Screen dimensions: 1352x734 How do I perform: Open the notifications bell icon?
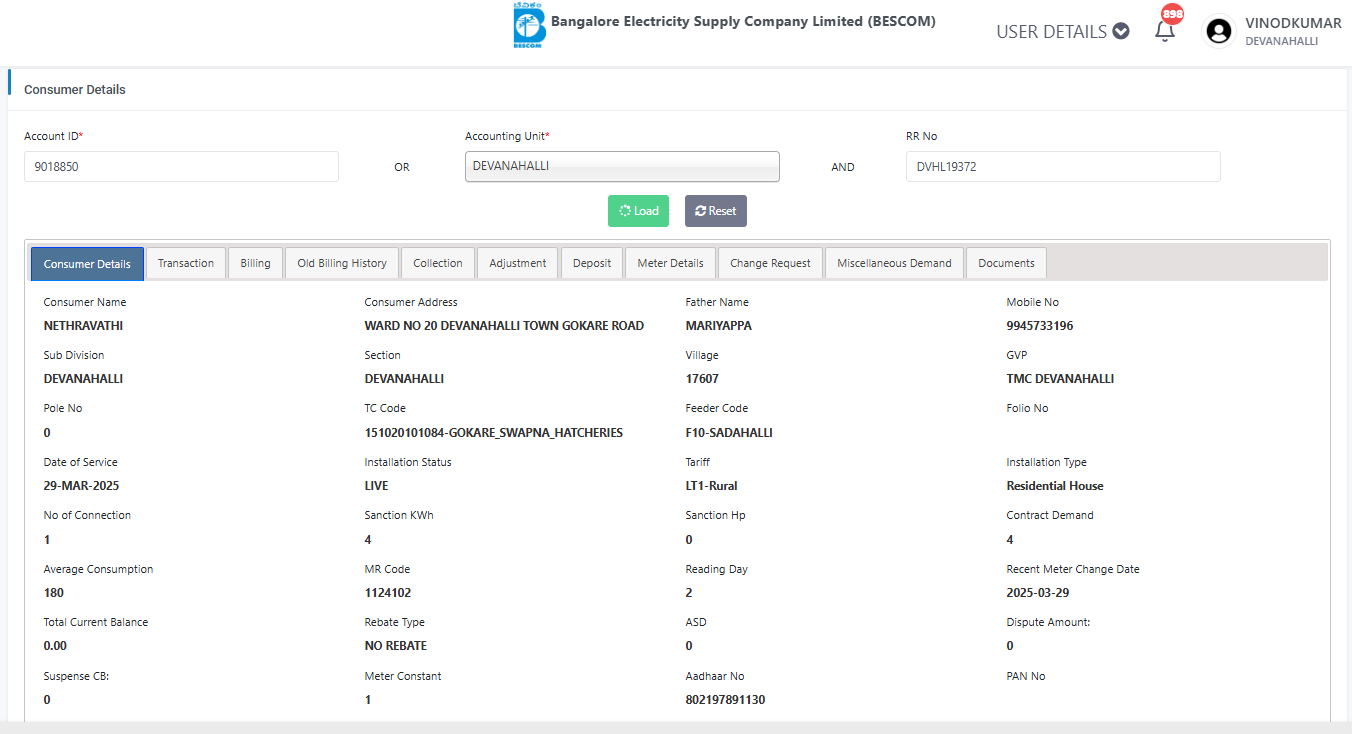pyautogui.click(x=1164, y=31)
